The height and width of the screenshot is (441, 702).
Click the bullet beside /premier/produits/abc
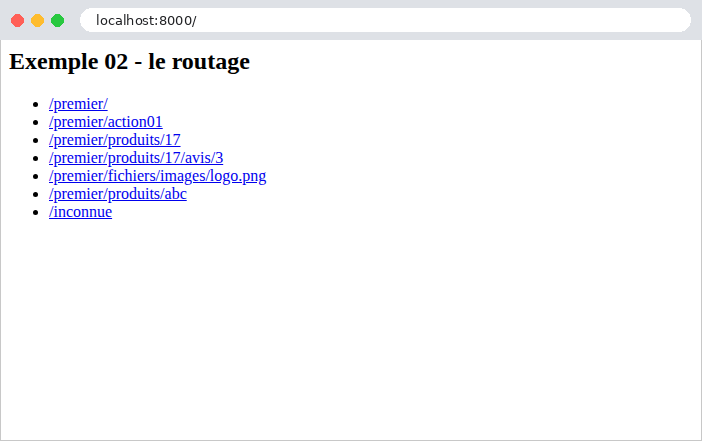[x=36, y=194]
